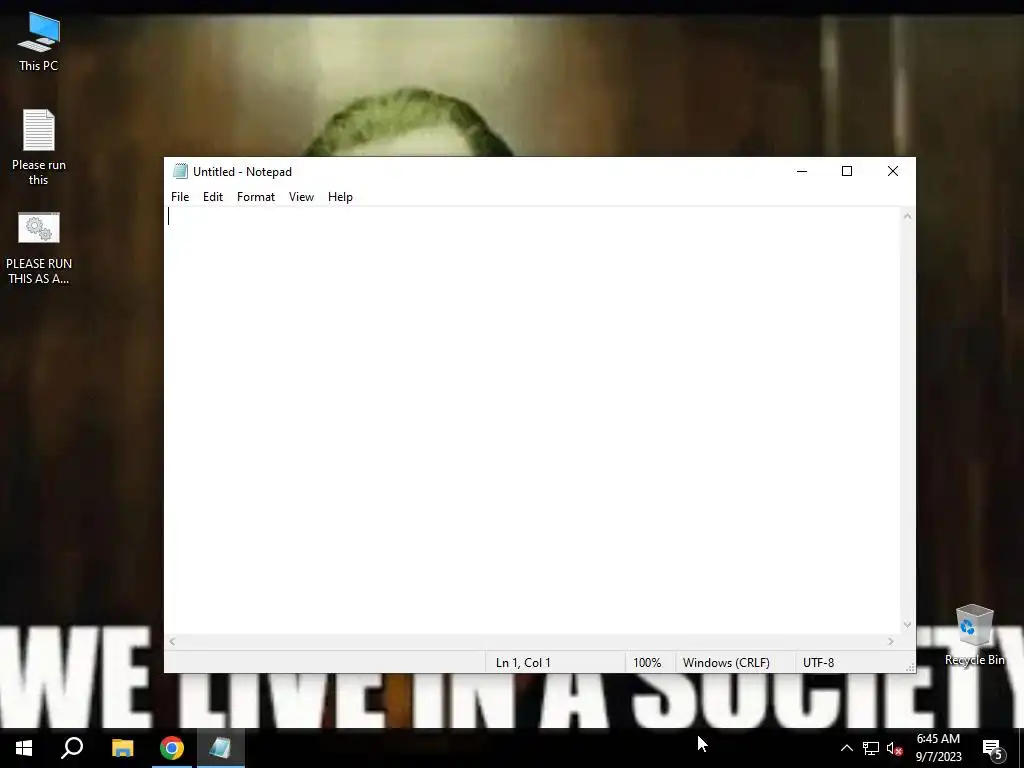Click the 100% zoom status entry

coord(647,662)
